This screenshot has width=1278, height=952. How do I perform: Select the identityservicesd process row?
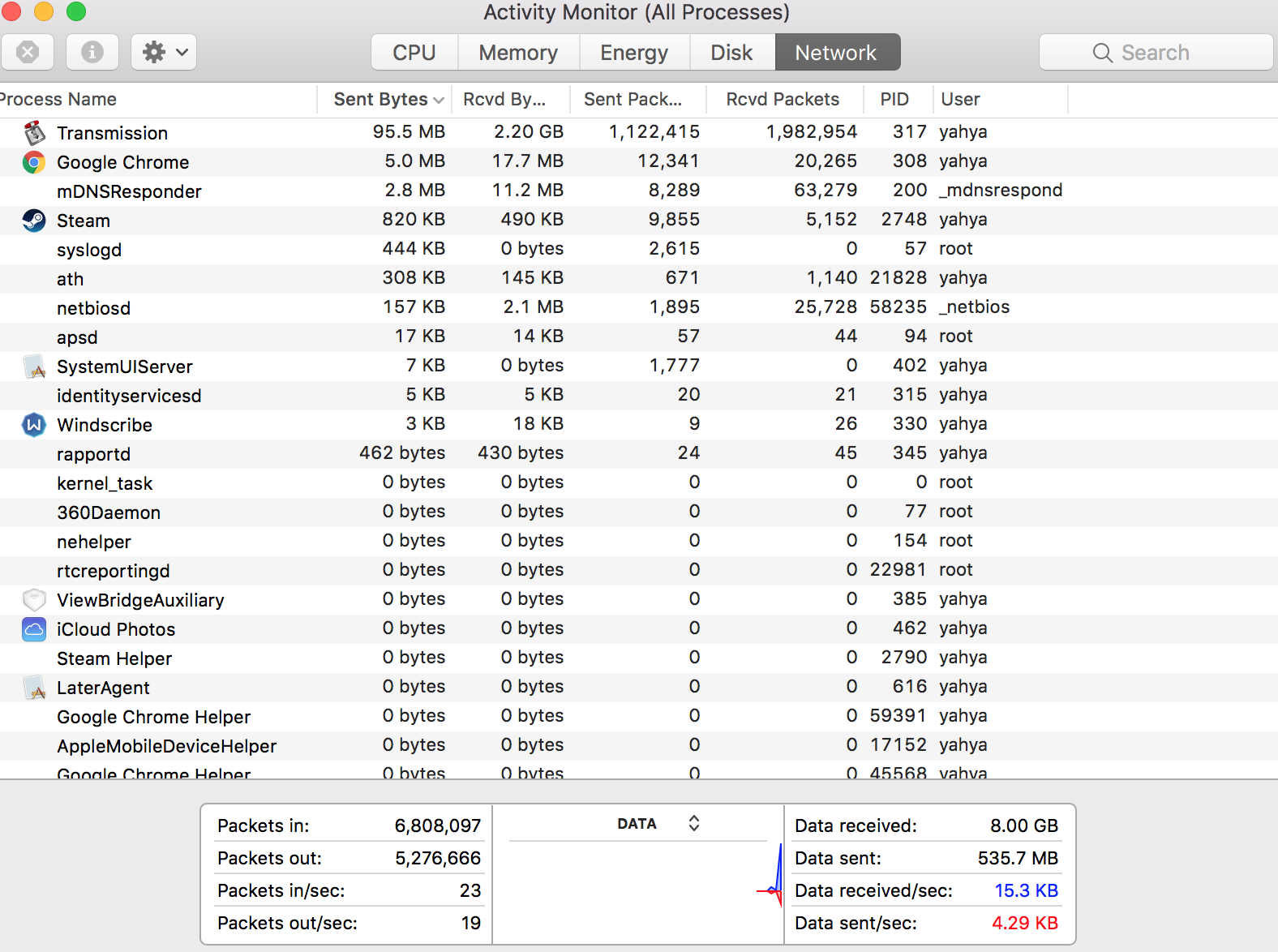(x=639, y=396)
